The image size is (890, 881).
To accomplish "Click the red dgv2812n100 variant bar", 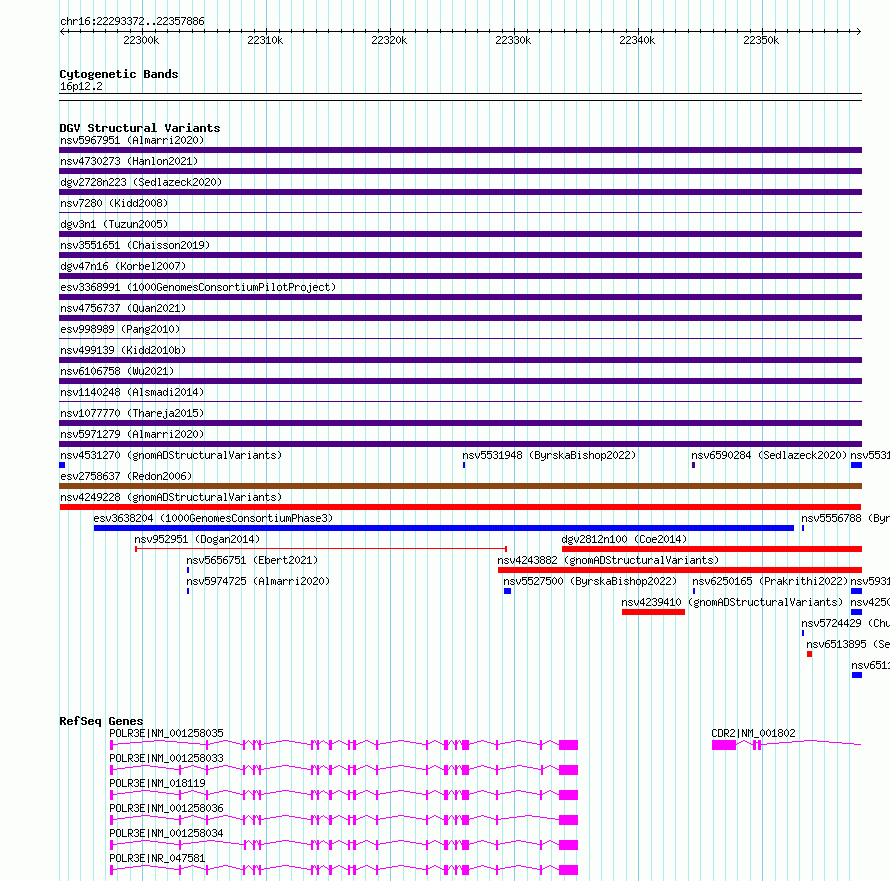I will click(712, 549).
